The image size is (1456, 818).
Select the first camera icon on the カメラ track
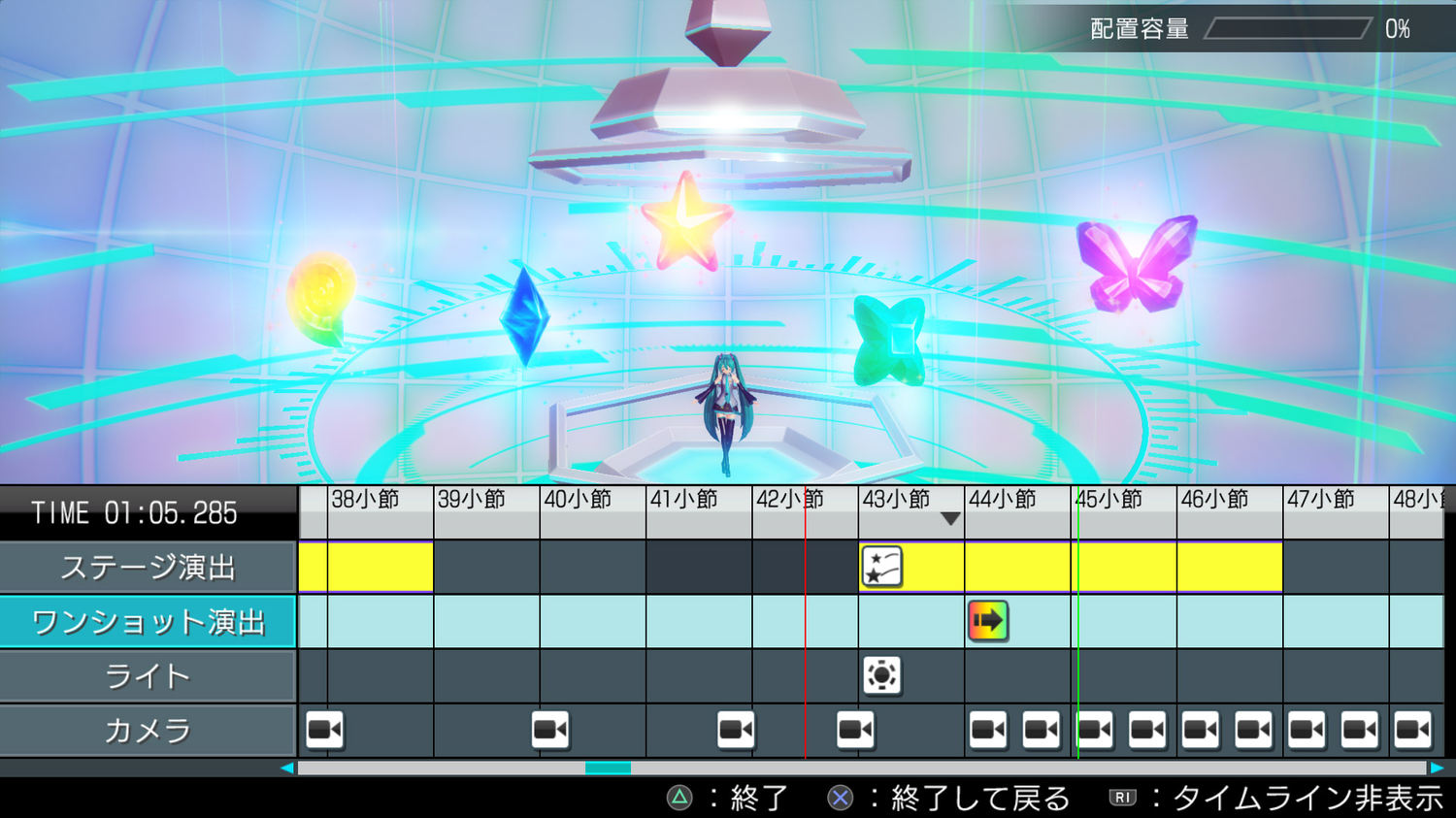click(x=325, y=730)
